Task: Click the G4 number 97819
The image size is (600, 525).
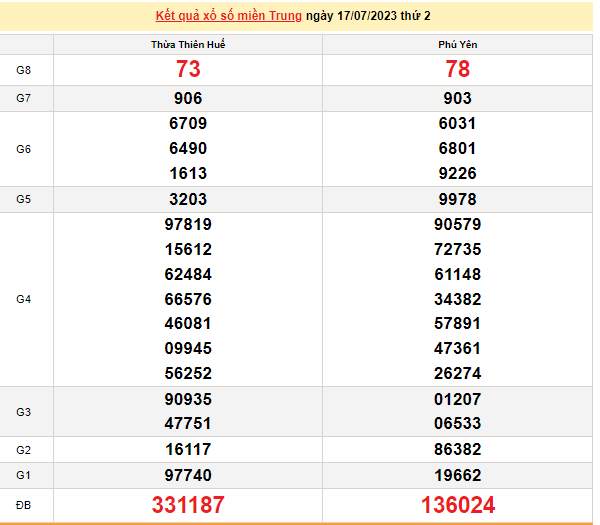Action: click(188, 225)
